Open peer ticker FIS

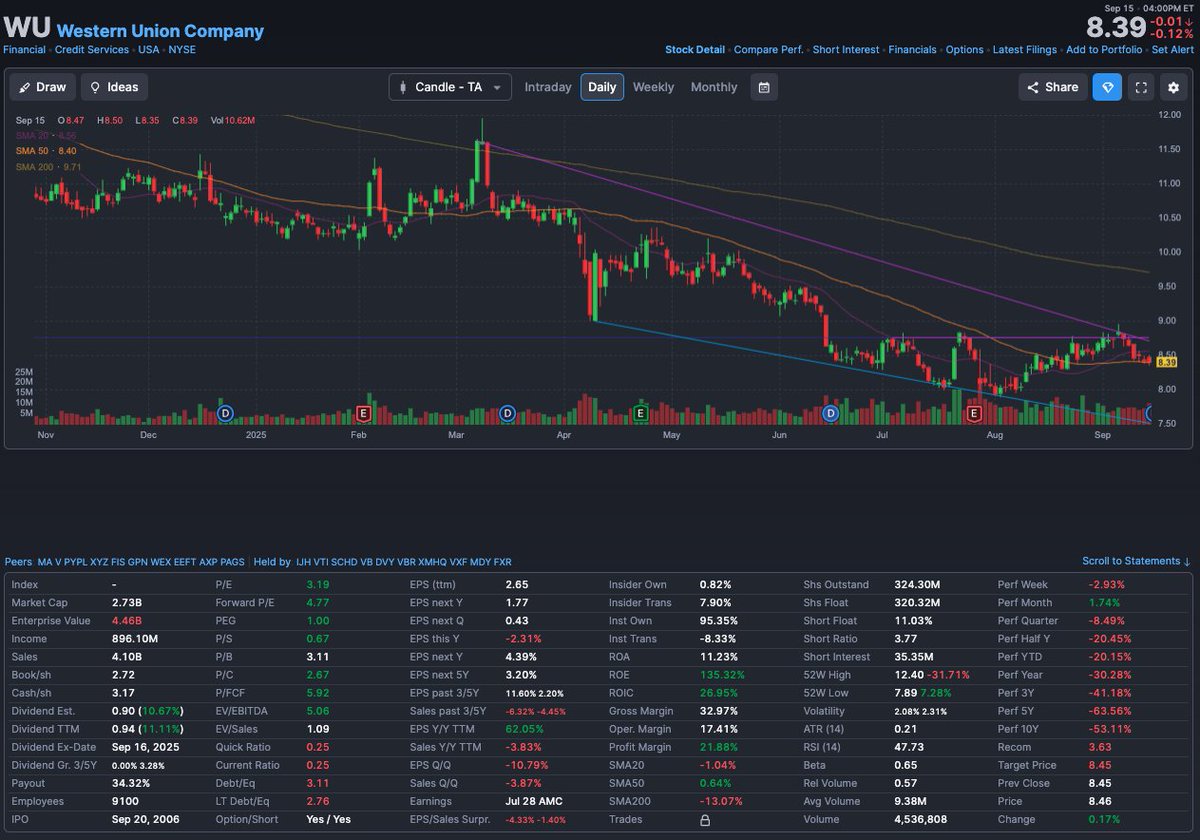point(119,562)
